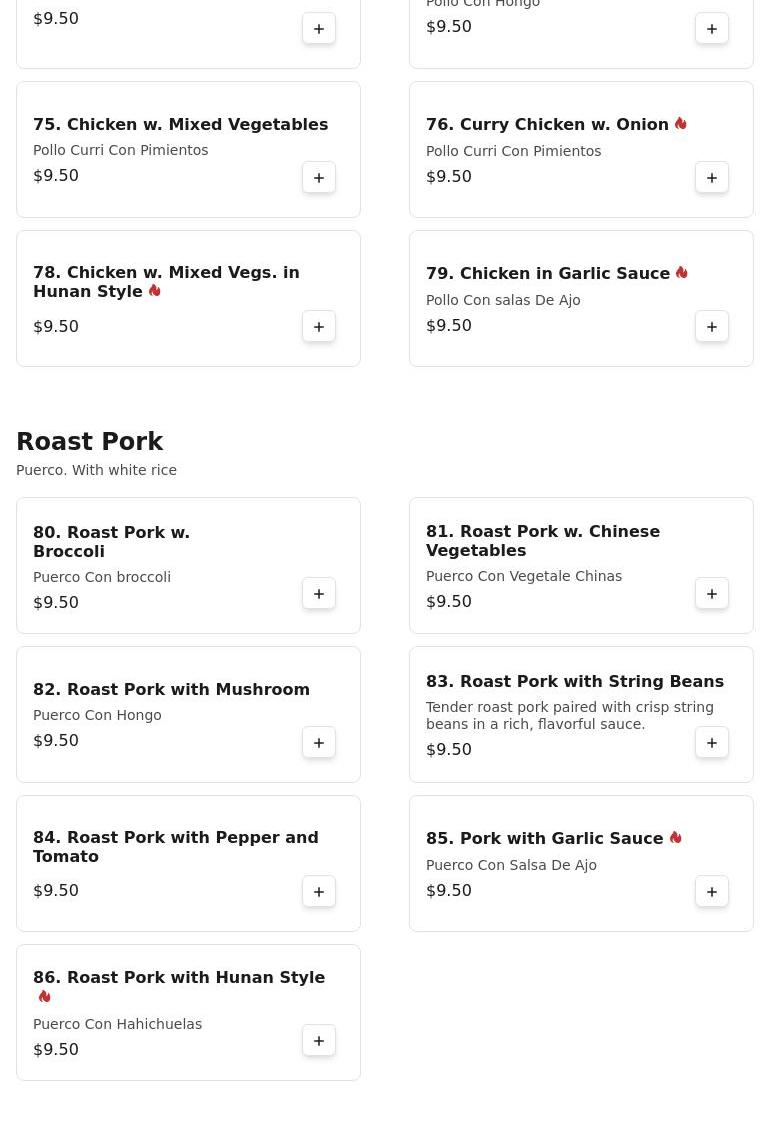Add Roast Pork with Pepper and Tomato
Image resolution: width=770 pixels, height=1138 pixels.
click(319, 892)
